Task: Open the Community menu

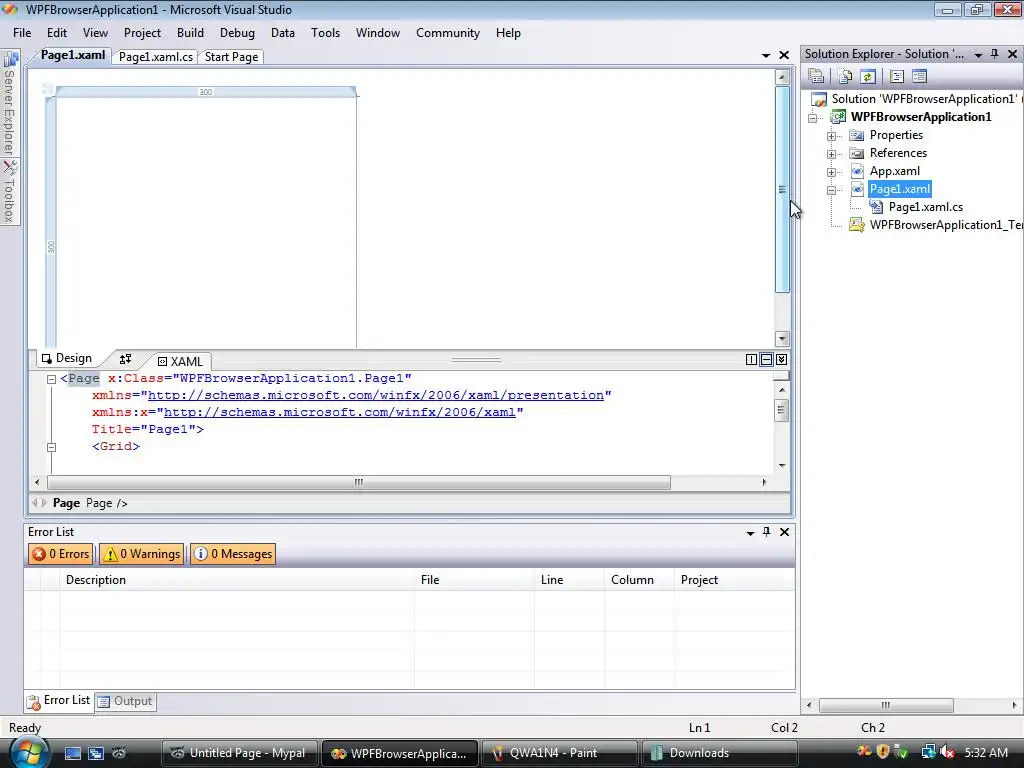Action: click(447, 33)
